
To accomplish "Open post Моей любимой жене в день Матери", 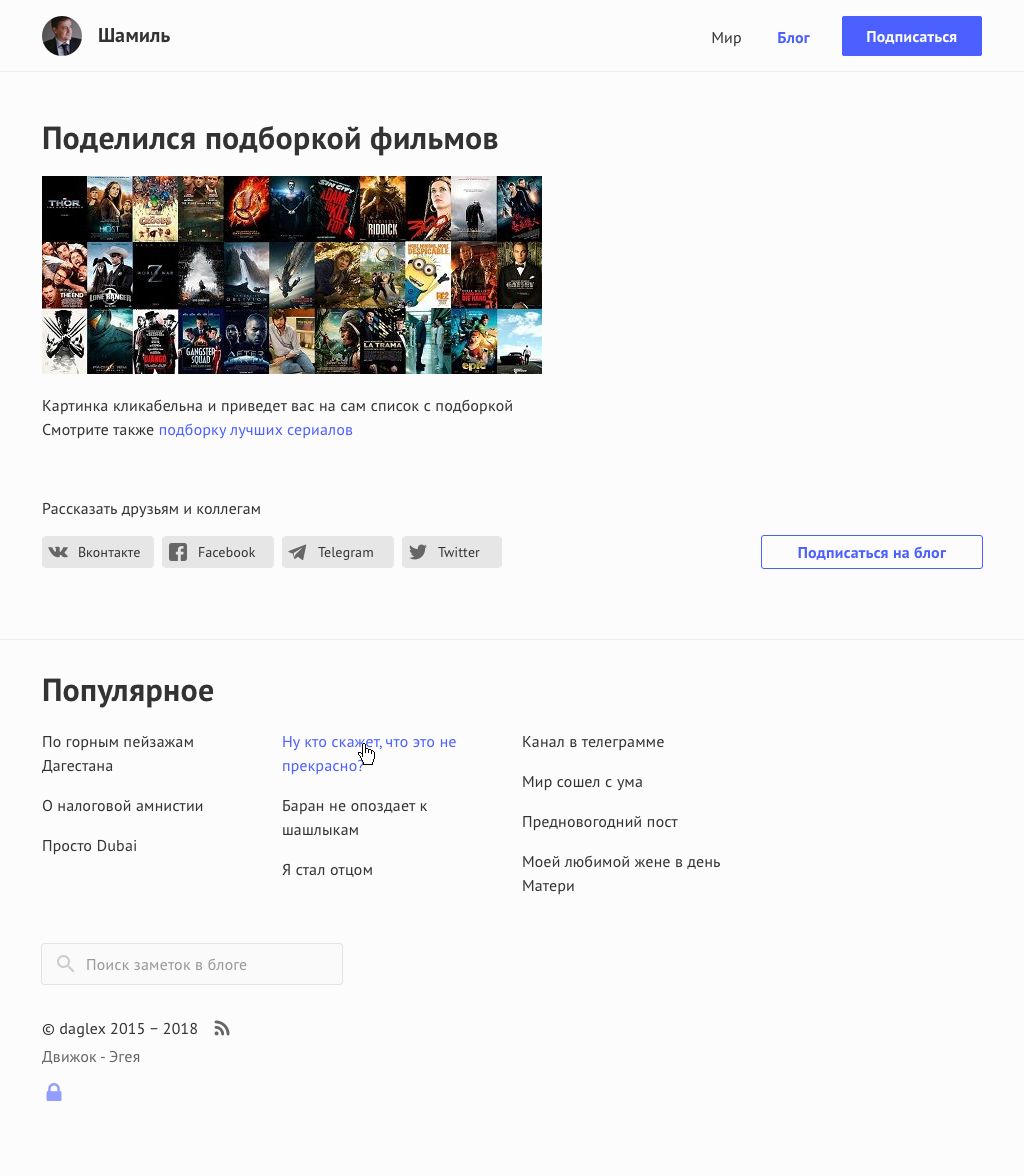I will click(x=621, y=874).
